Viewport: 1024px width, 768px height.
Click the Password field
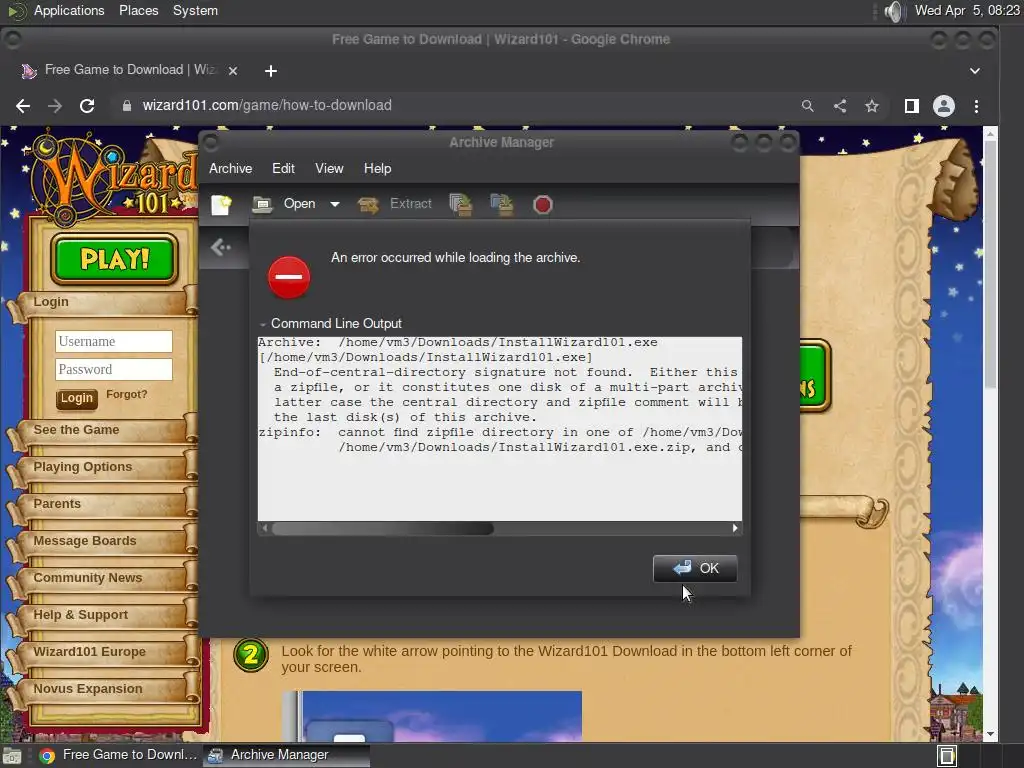point(114,369)
